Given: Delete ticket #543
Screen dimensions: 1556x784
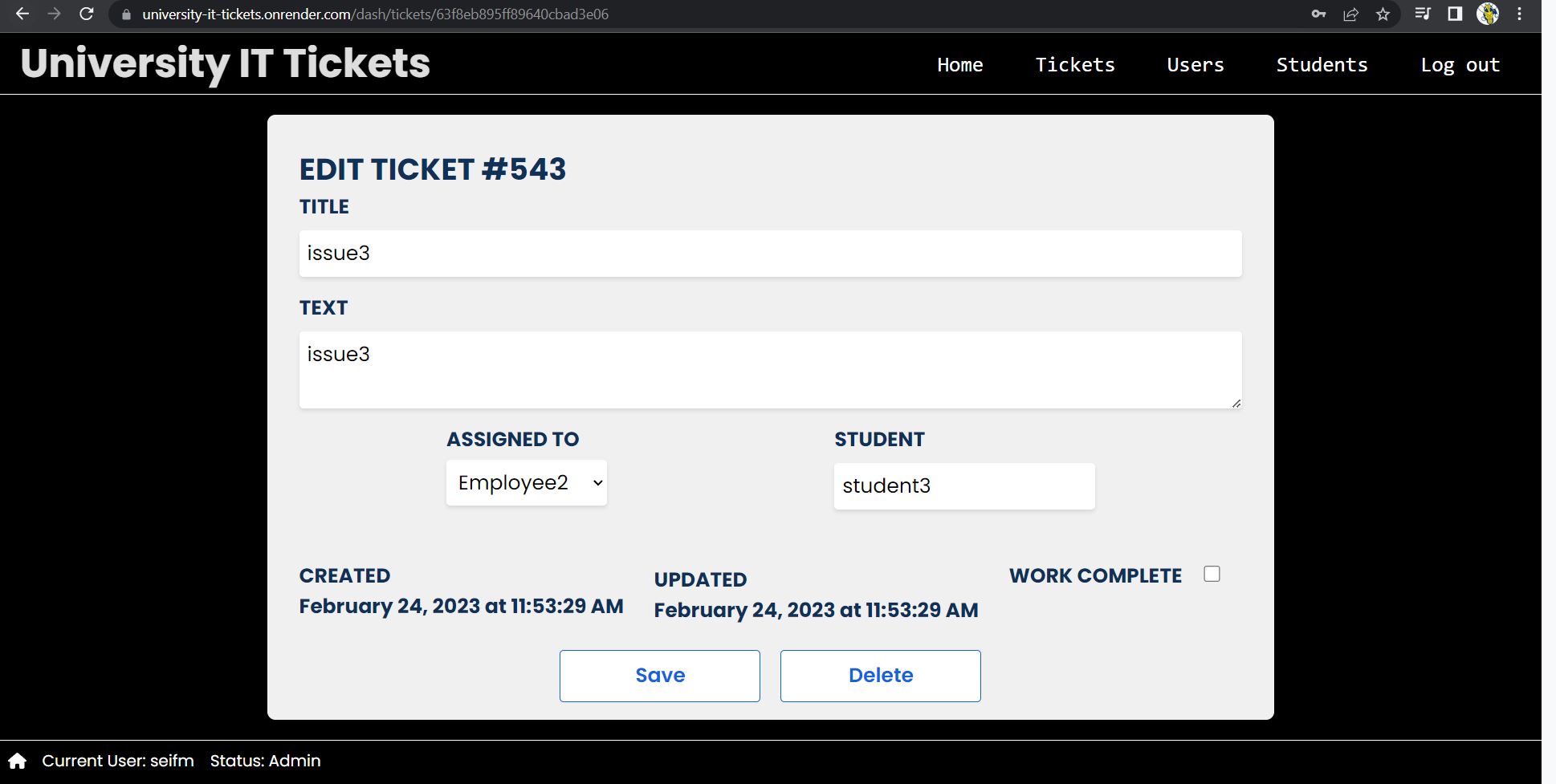Looking at the screenshot, I should (880, 675).
